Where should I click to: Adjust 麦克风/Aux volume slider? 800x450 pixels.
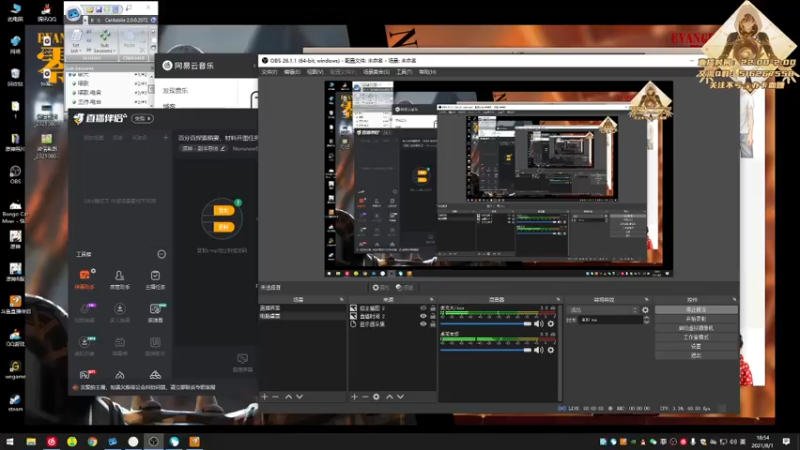click(x=486, y=323)
